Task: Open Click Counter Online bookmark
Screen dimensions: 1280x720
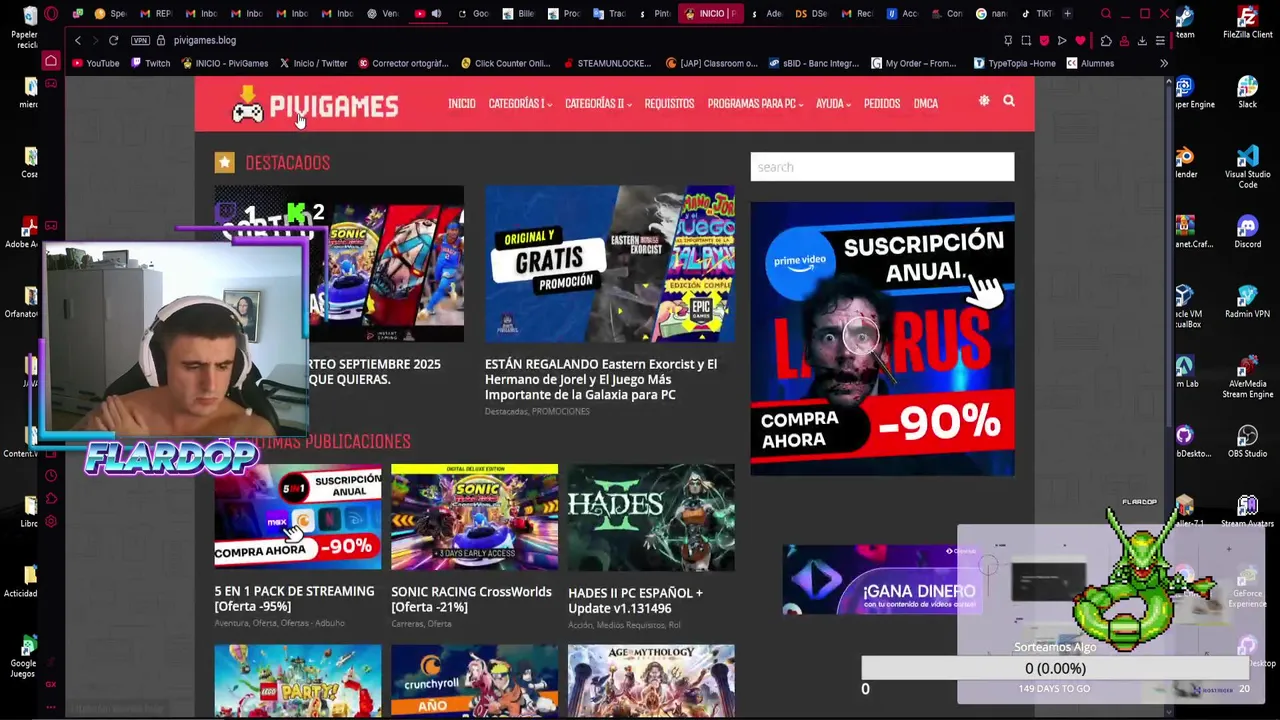Action: 505,63
